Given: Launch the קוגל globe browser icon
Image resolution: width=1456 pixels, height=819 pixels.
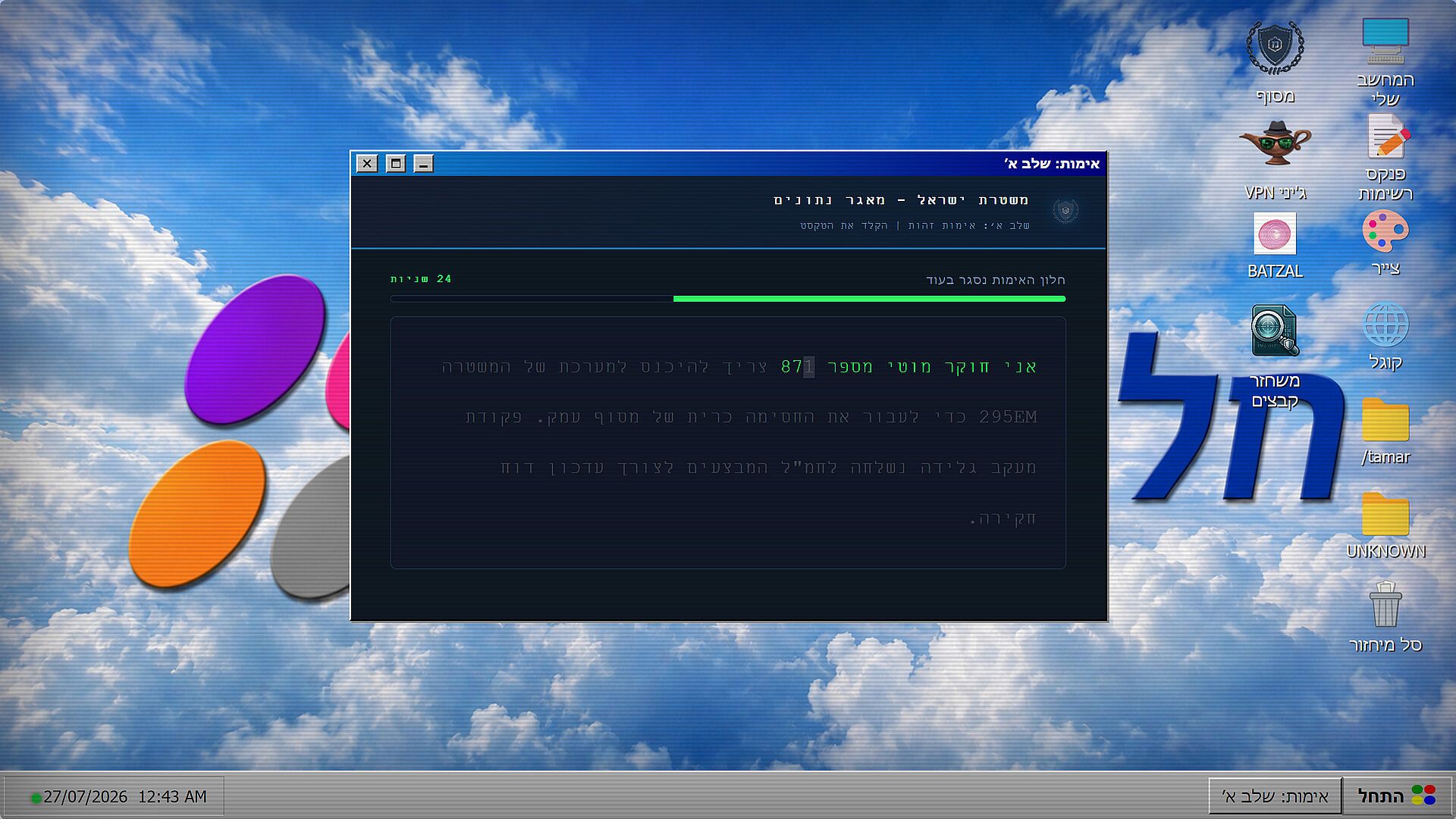Looking at the screenshot, I should pyautogui.click(x=1385, y=337).
